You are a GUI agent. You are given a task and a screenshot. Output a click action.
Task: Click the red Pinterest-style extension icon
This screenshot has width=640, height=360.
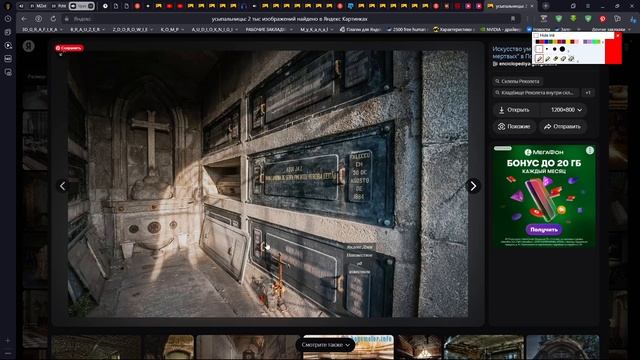click(602, 19)
